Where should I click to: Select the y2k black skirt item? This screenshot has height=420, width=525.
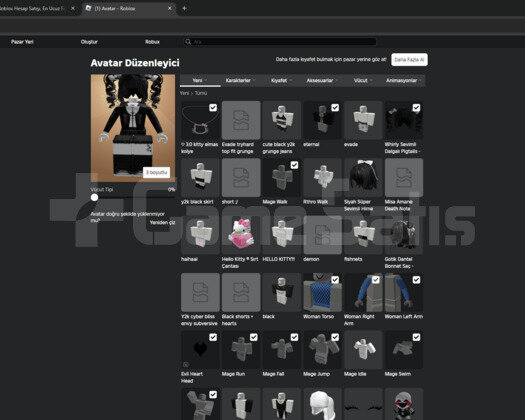tap(200, 178)
